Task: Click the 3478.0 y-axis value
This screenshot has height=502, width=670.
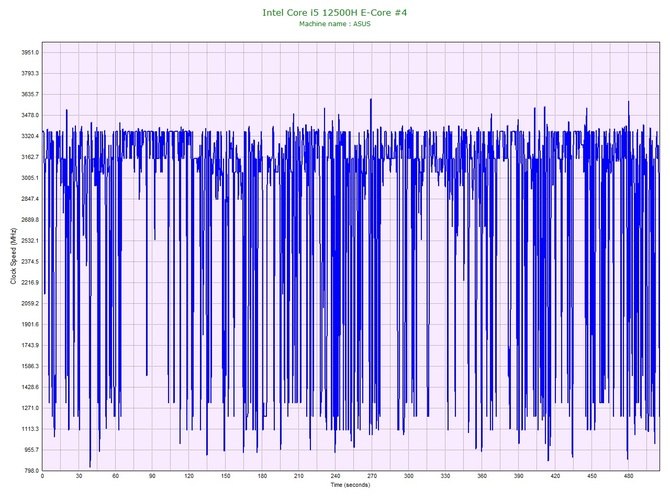Action: point(30,115)
